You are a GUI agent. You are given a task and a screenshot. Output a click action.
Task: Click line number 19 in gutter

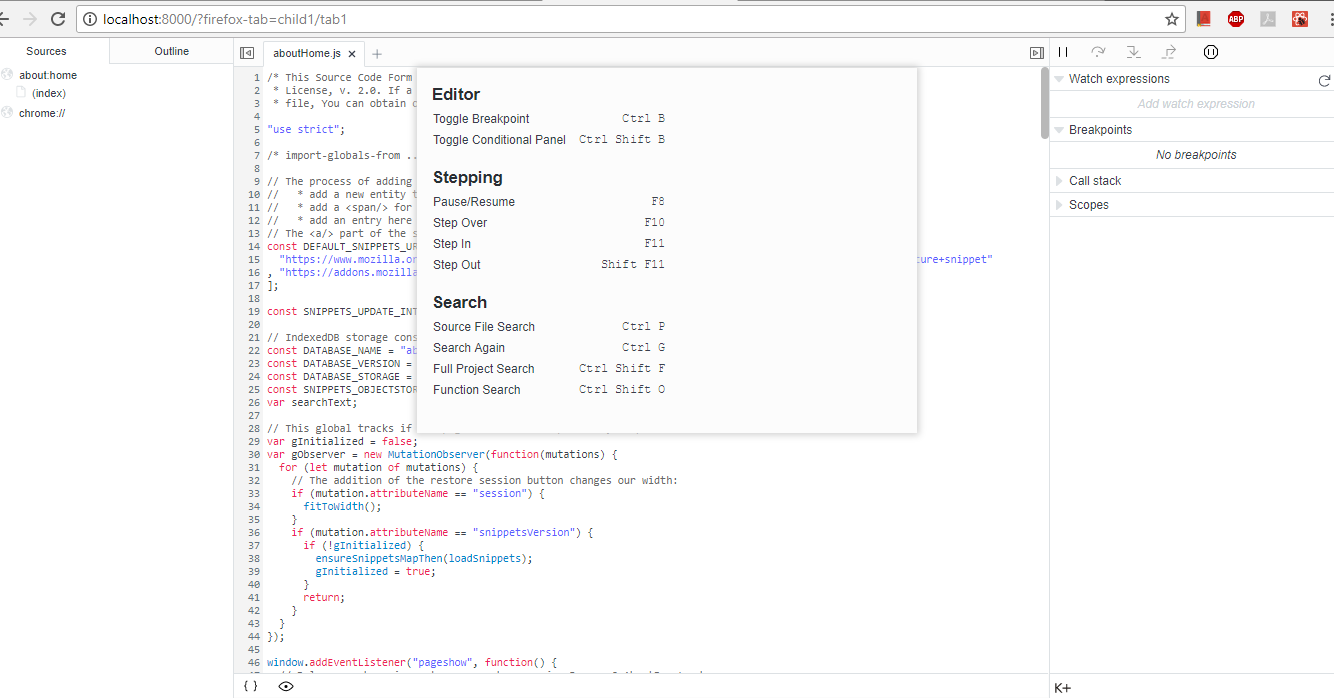pyautogui.click(x=254, y=311)
